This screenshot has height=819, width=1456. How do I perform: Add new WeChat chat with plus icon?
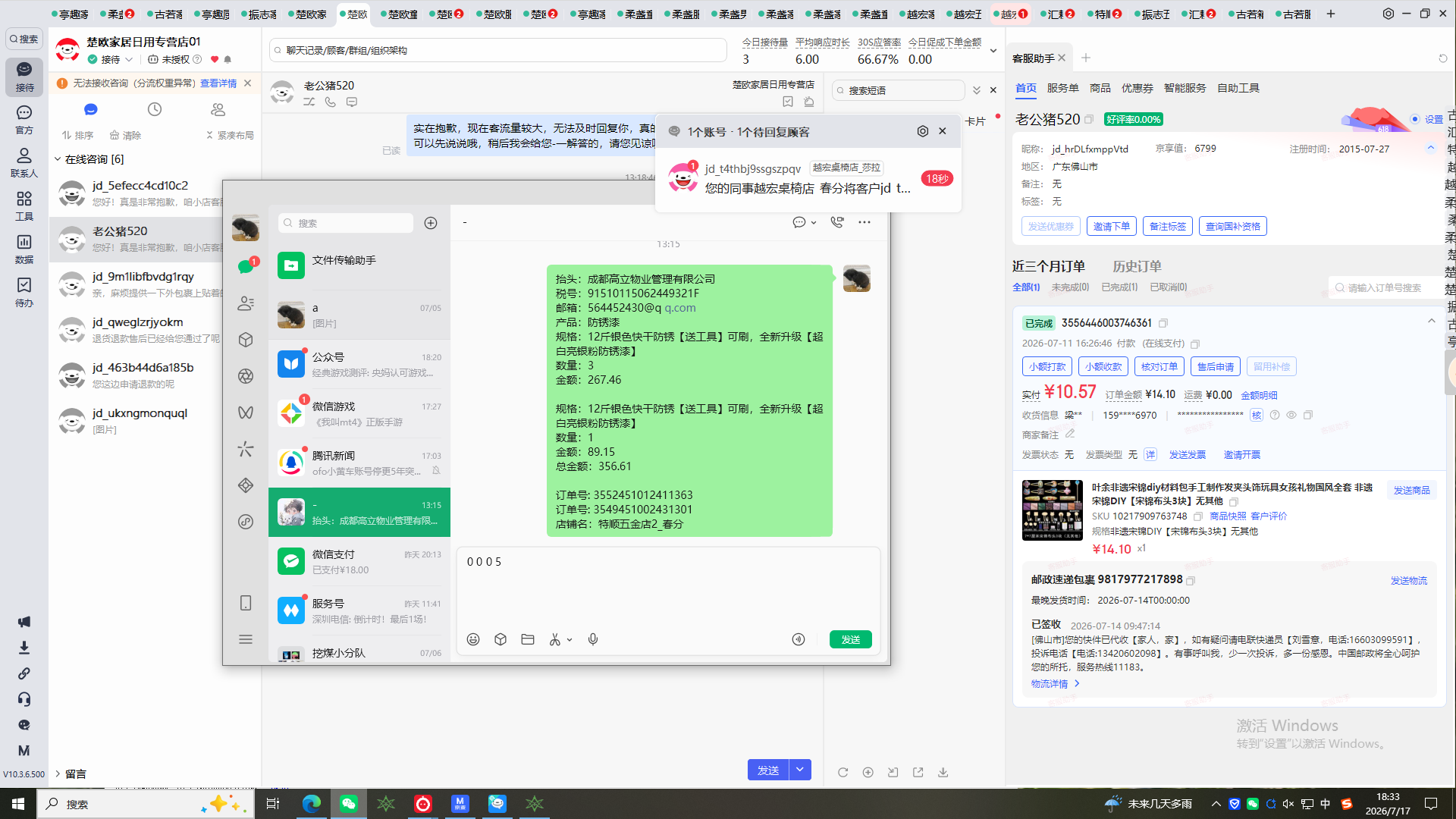point(431,223)
